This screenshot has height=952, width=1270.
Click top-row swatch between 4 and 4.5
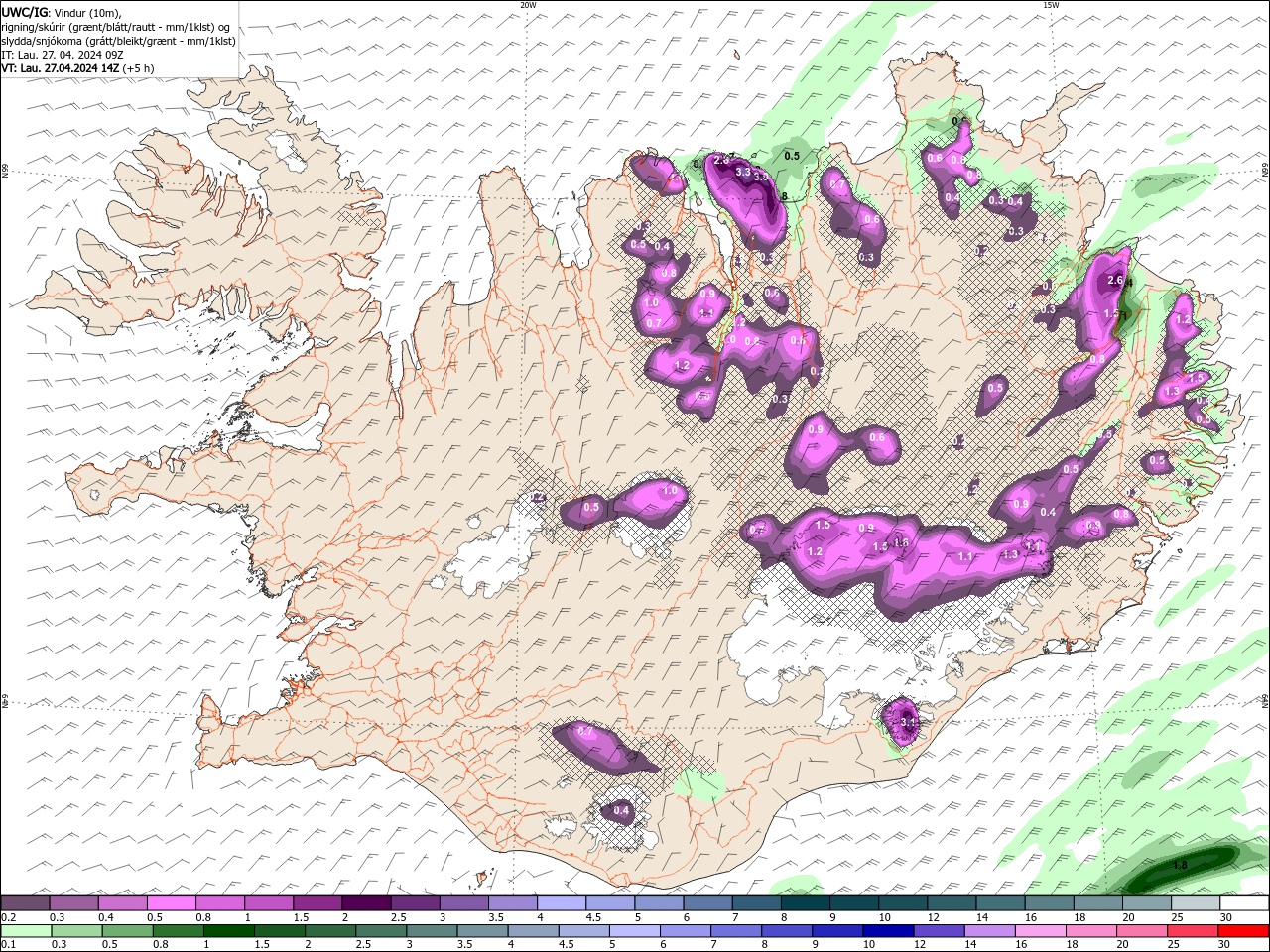click(562, 903)
